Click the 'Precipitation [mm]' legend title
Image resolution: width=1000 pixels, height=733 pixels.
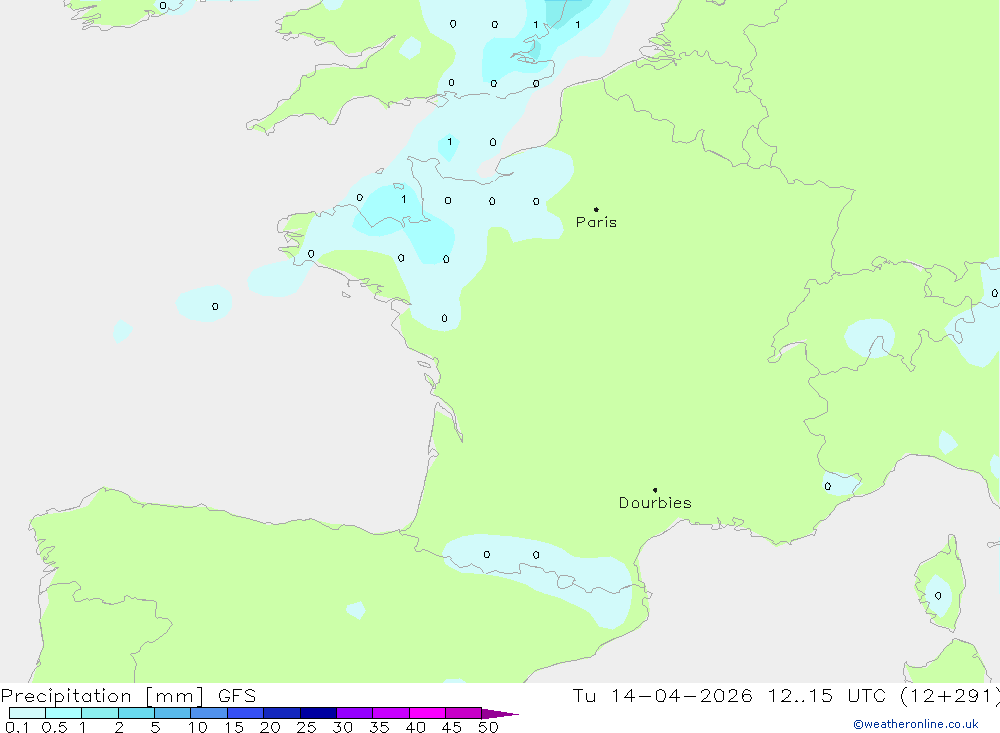coord(102,695)
